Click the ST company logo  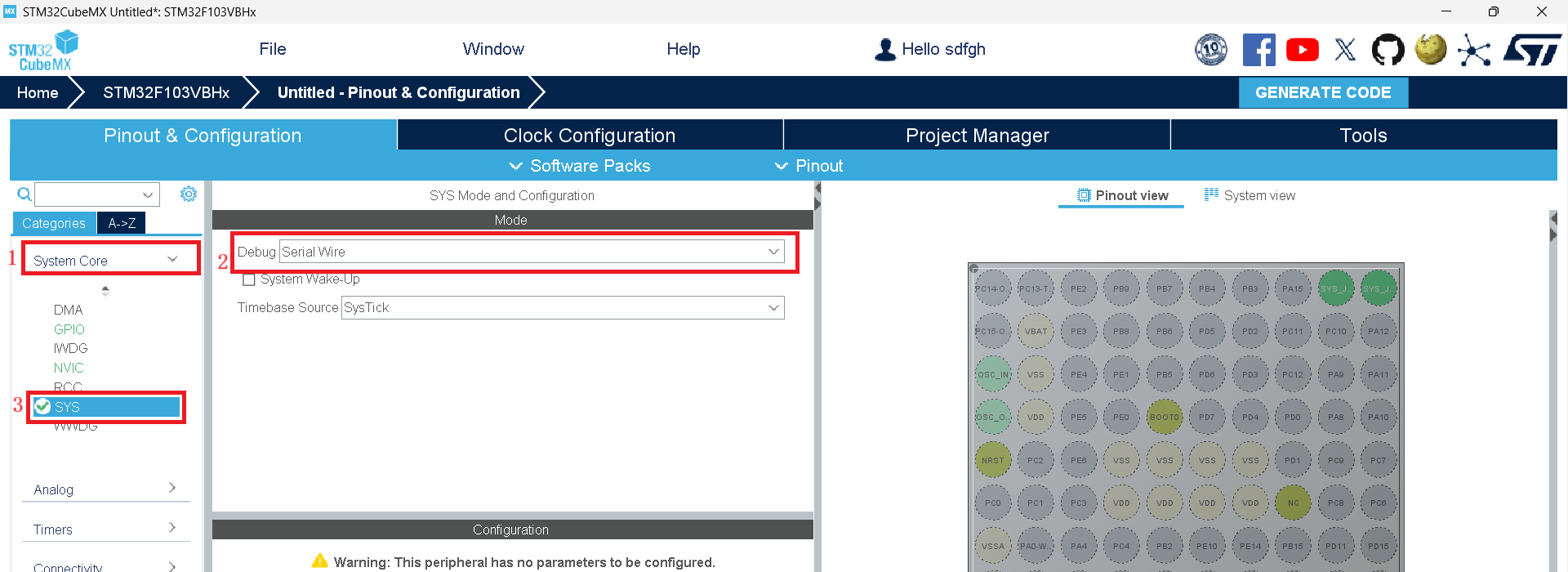pyautogui.click(x=1532, y=50)
